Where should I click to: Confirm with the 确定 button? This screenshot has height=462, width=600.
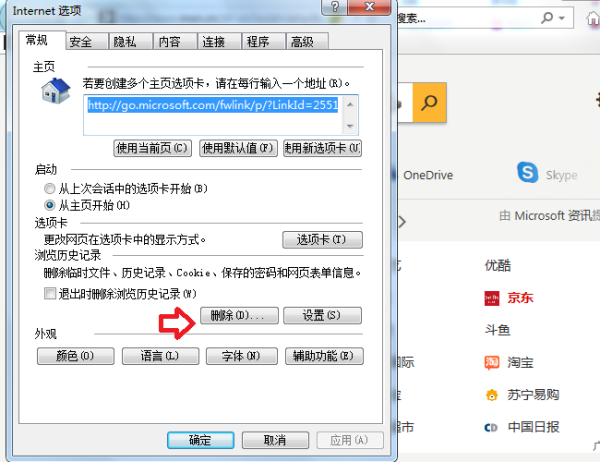pyautogui.click(x=201, y=440)
